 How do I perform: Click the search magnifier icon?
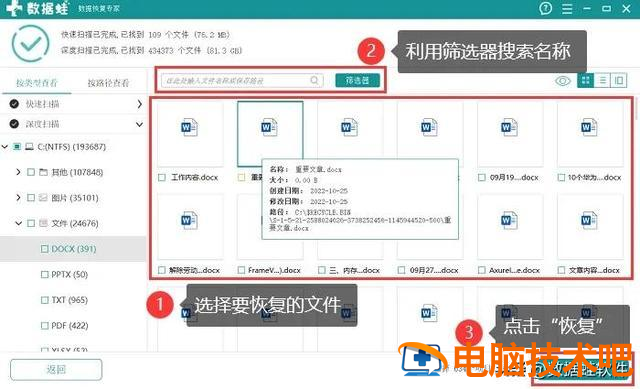point(314,80)
